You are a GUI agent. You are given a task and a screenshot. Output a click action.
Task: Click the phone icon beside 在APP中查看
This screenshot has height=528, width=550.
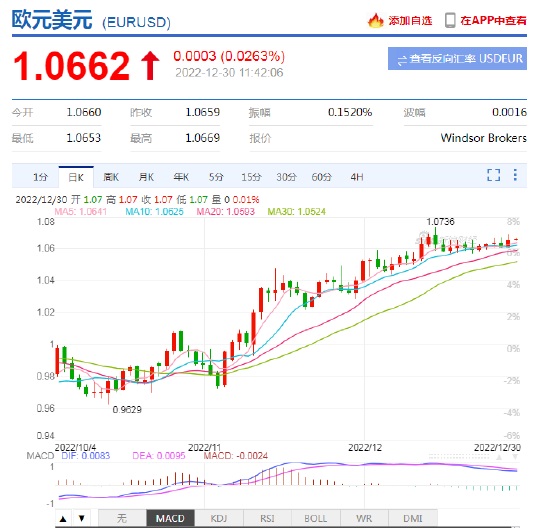click(450, 20)
